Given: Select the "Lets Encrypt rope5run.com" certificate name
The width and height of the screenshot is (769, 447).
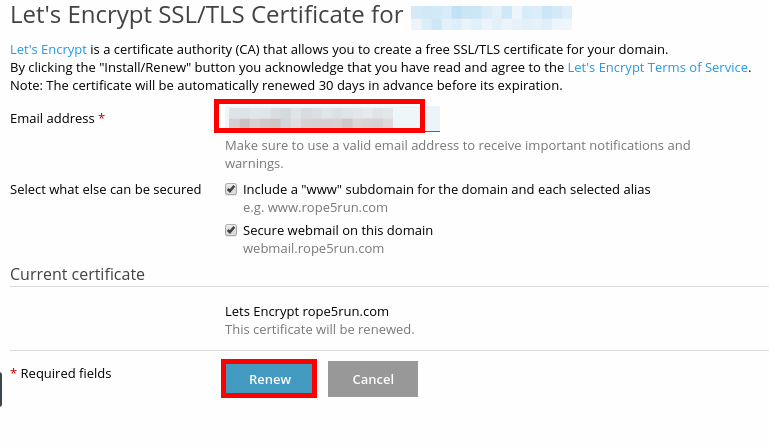Looking at the screenshot, I should pos(306,311).
